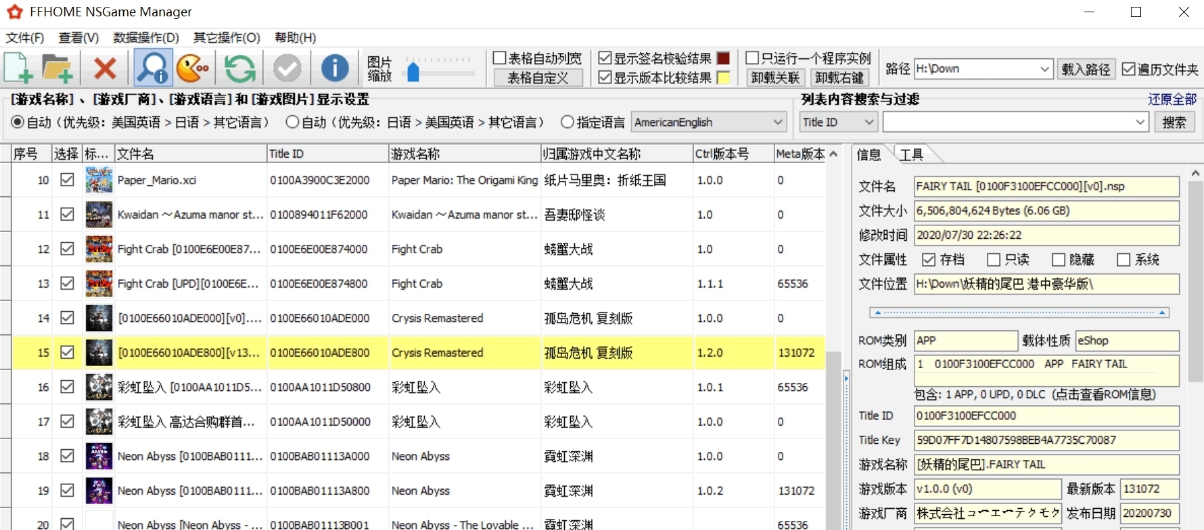Image resolution: width=1204 pixels, height=530 pixels.
Task: Click the 表格自定义 button
Action: [x=538, y=77]
